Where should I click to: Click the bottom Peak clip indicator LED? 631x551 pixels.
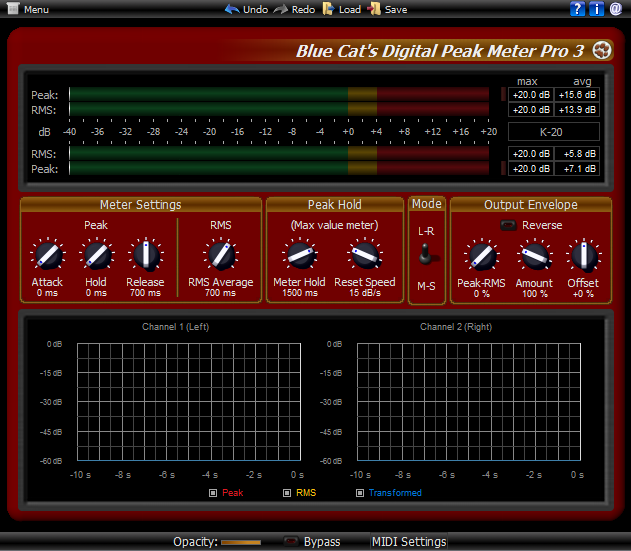pos(503,168)
